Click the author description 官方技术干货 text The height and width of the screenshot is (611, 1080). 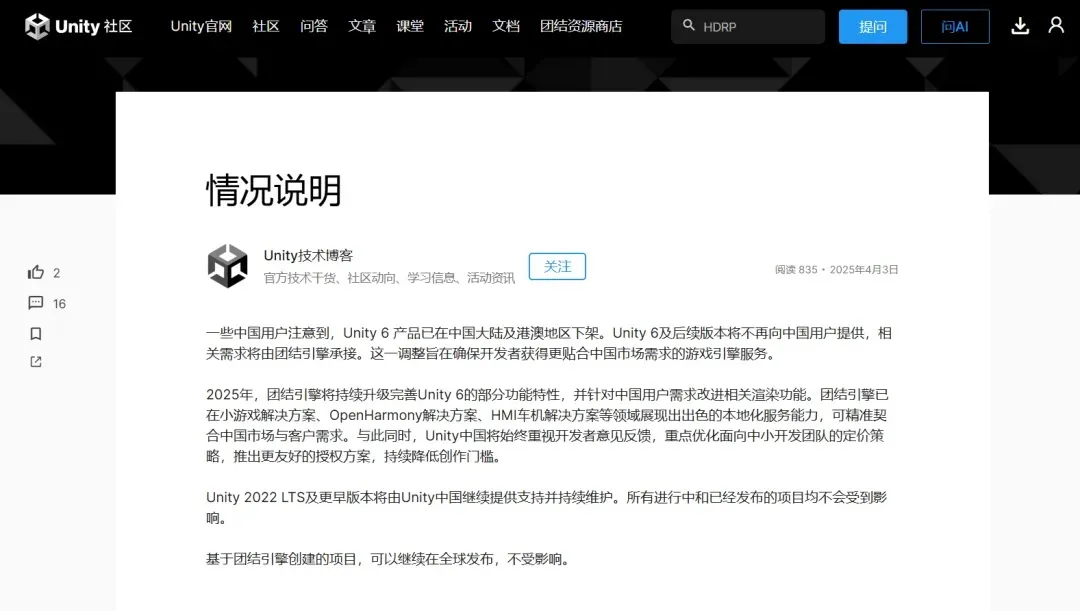click(x=389, y=278)
